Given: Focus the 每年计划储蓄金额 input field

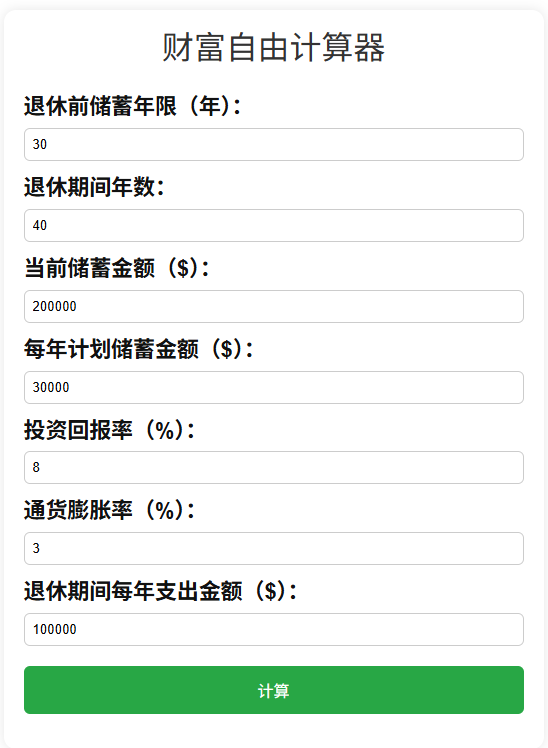Looking at the screenshot, I should pyautogui.click(x=274, y=387).
